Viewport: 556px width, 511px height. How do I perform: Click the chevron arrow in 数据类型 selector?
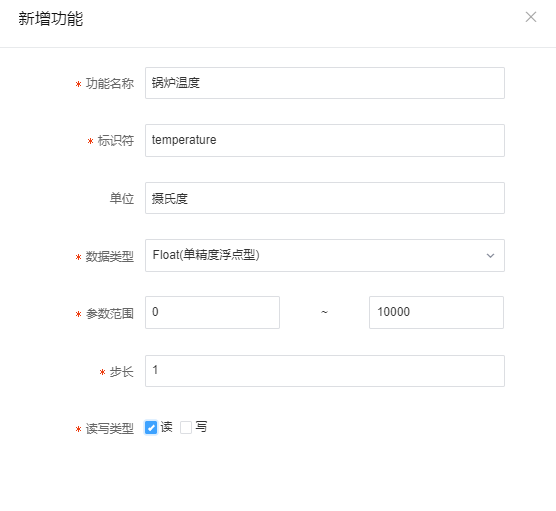490,256
